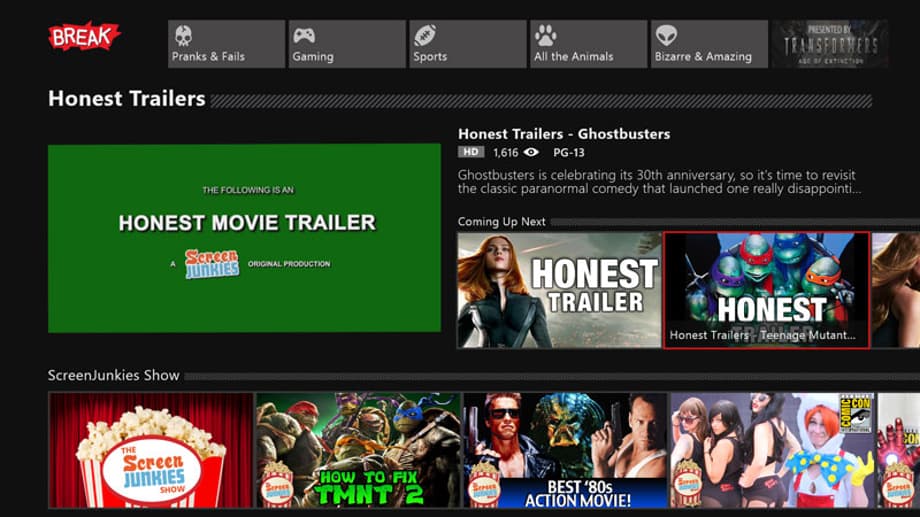The height and width of the screenshot is (517, 920).
Task: Select the paw print icon for animals
Action: click(545, 36)
